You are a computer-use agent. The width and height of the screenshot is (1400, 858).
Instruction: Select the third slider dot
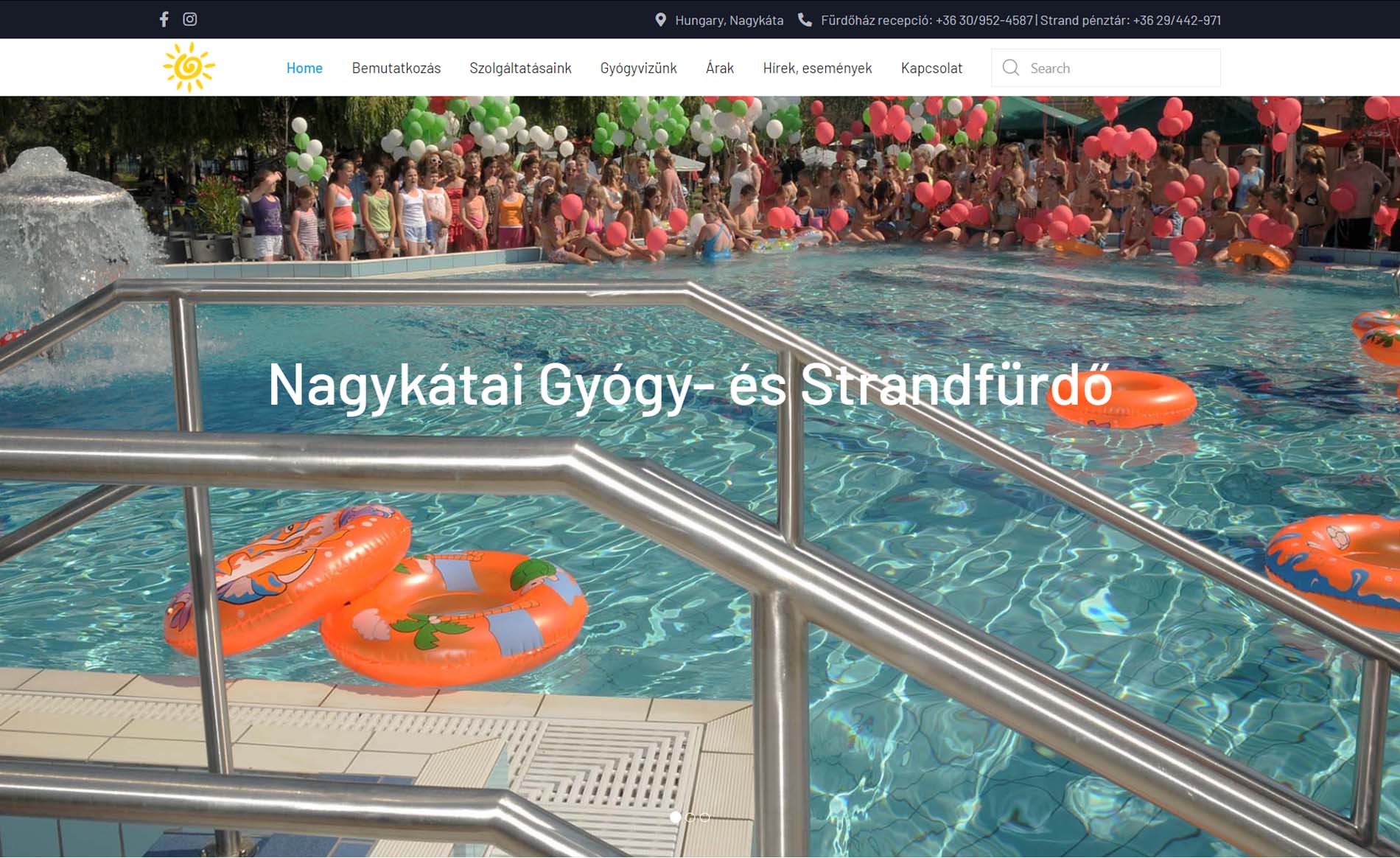[x=705, y=817]
